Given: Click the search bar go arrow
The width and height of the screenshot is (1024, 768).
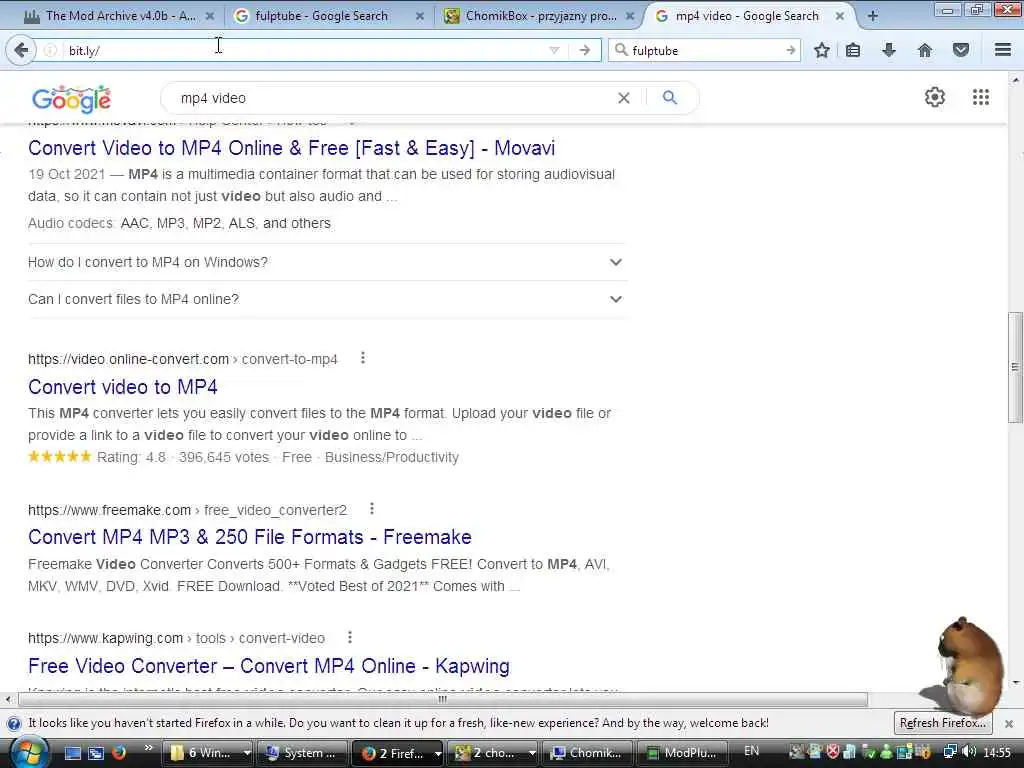Looking at the screenshot, I should pos(790,50).
